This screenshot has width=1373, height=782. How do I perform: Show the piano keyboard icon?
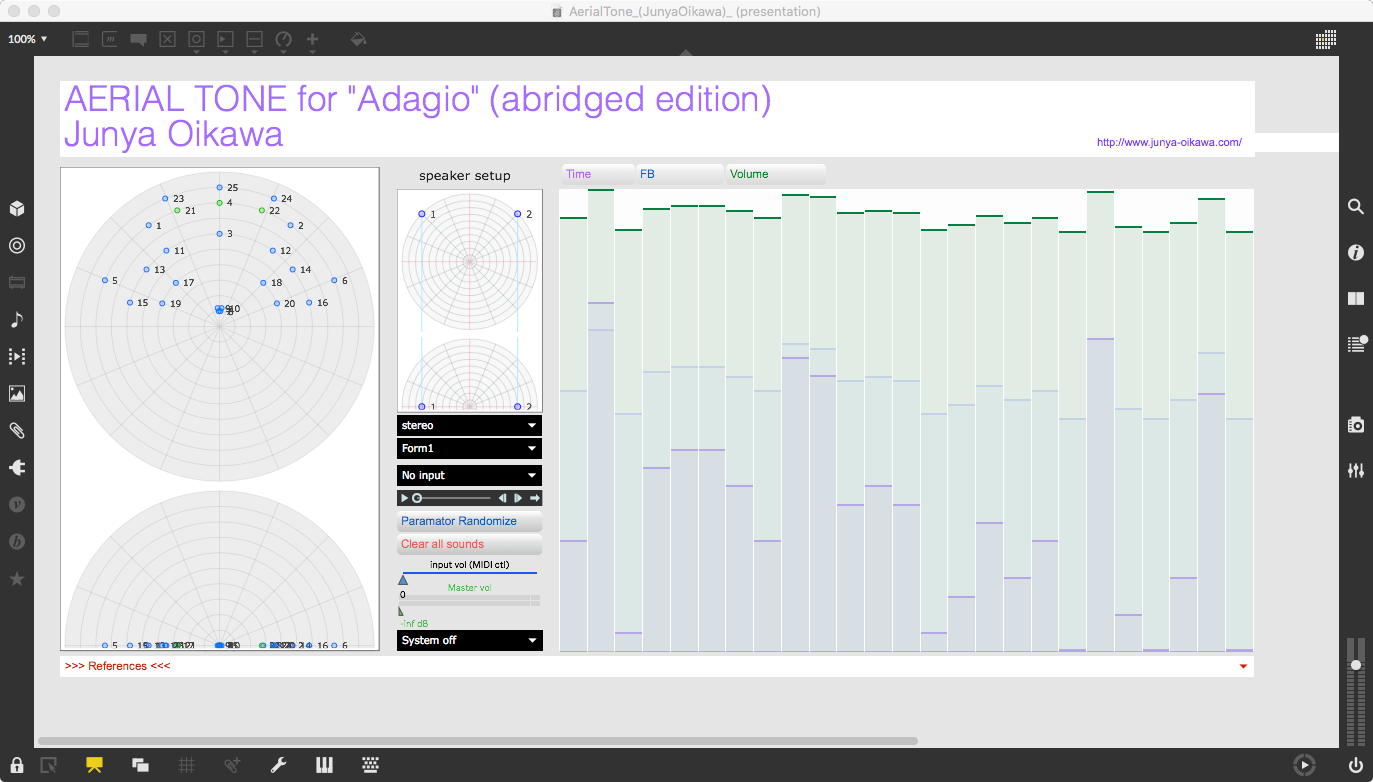coord(324,765)
